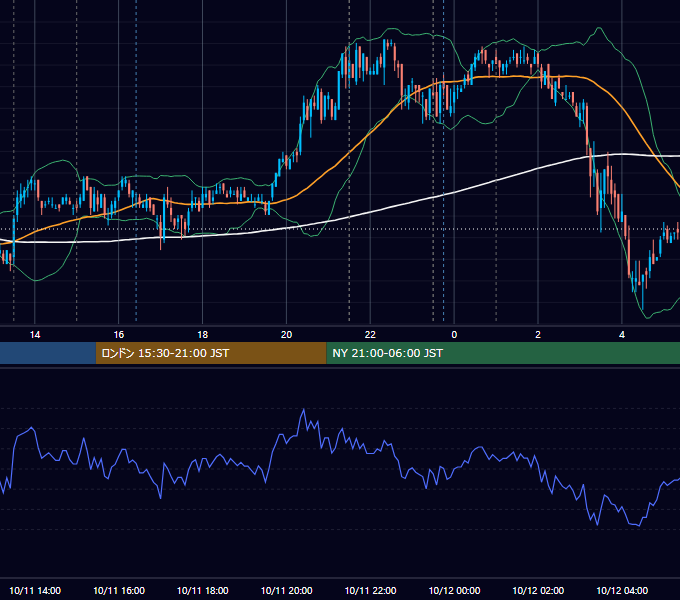Click the ロンドン 15:30-21:00 JST session bar
Screen dimensions: 680x600
pos(211,353)
